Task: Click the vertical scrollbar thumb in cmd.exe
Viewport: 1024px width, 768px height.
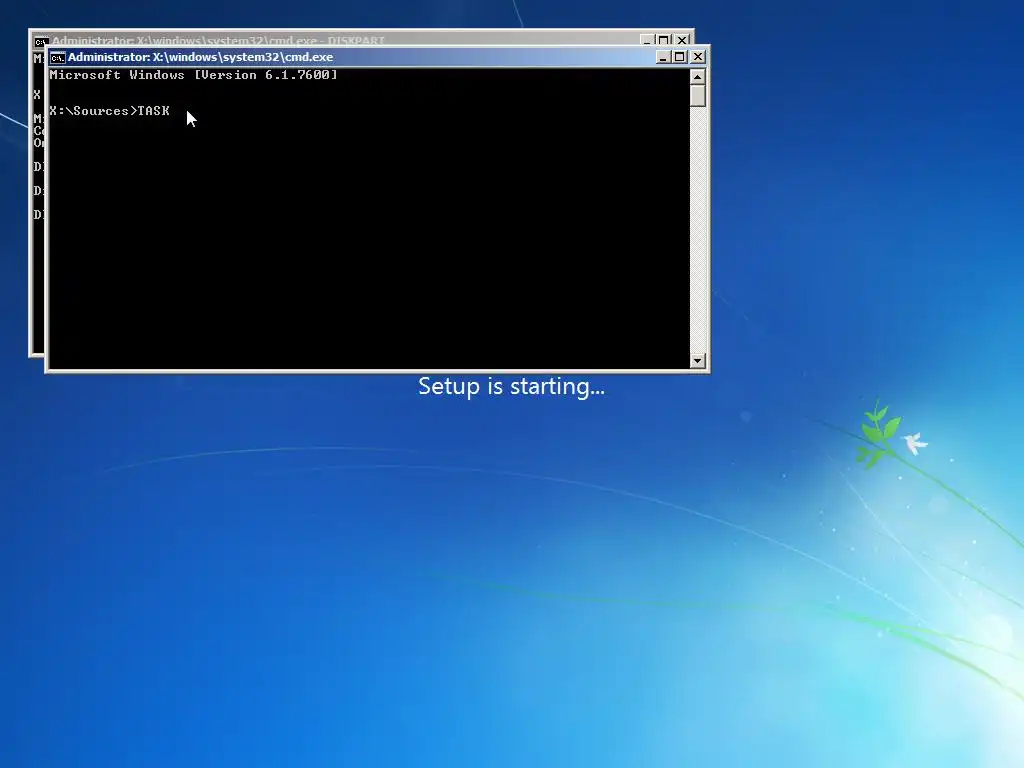Action: (x=697, y=96)
